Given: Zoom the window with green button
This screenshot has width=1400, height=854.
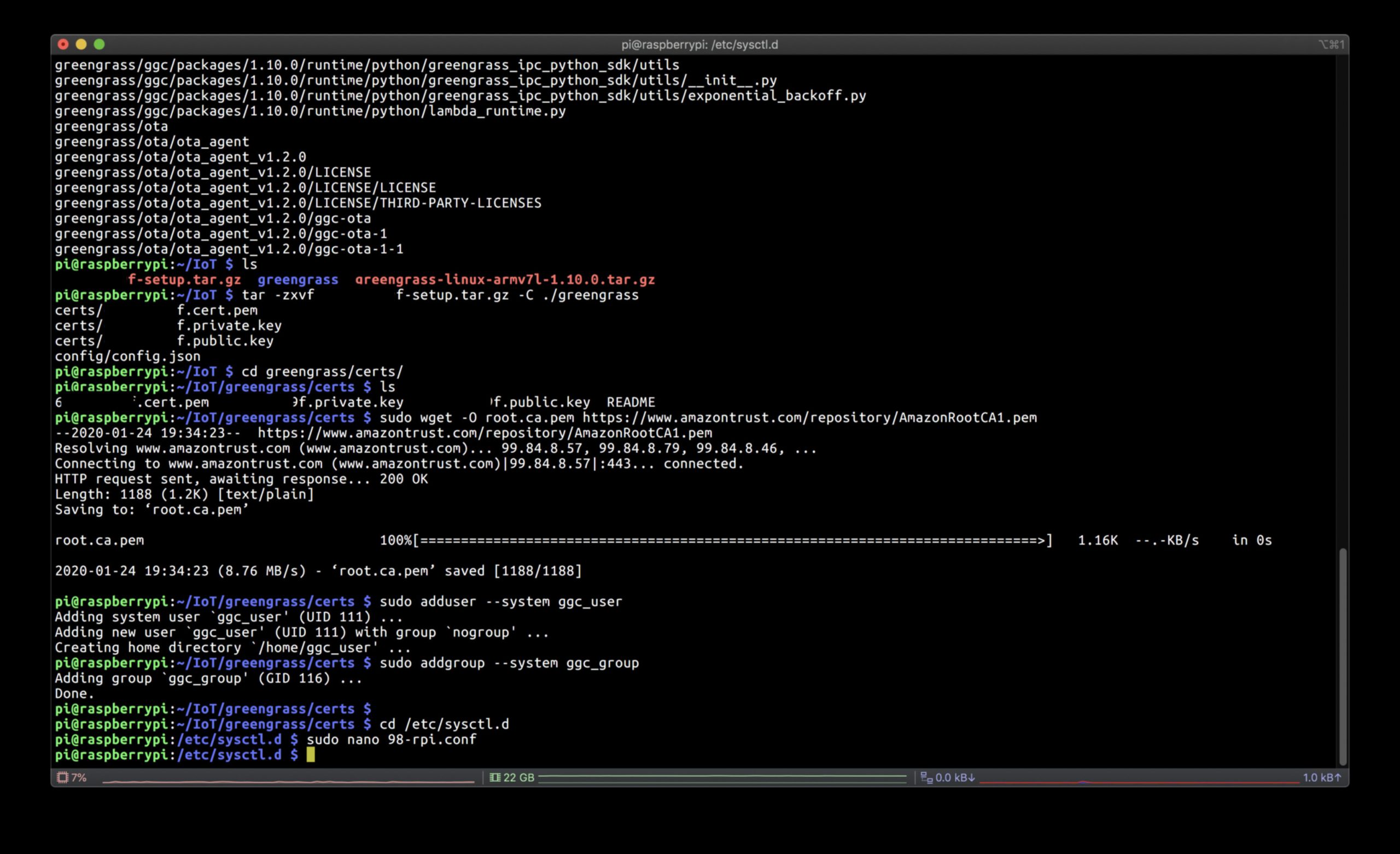Looking at the screenshot, I should [100, 44].
